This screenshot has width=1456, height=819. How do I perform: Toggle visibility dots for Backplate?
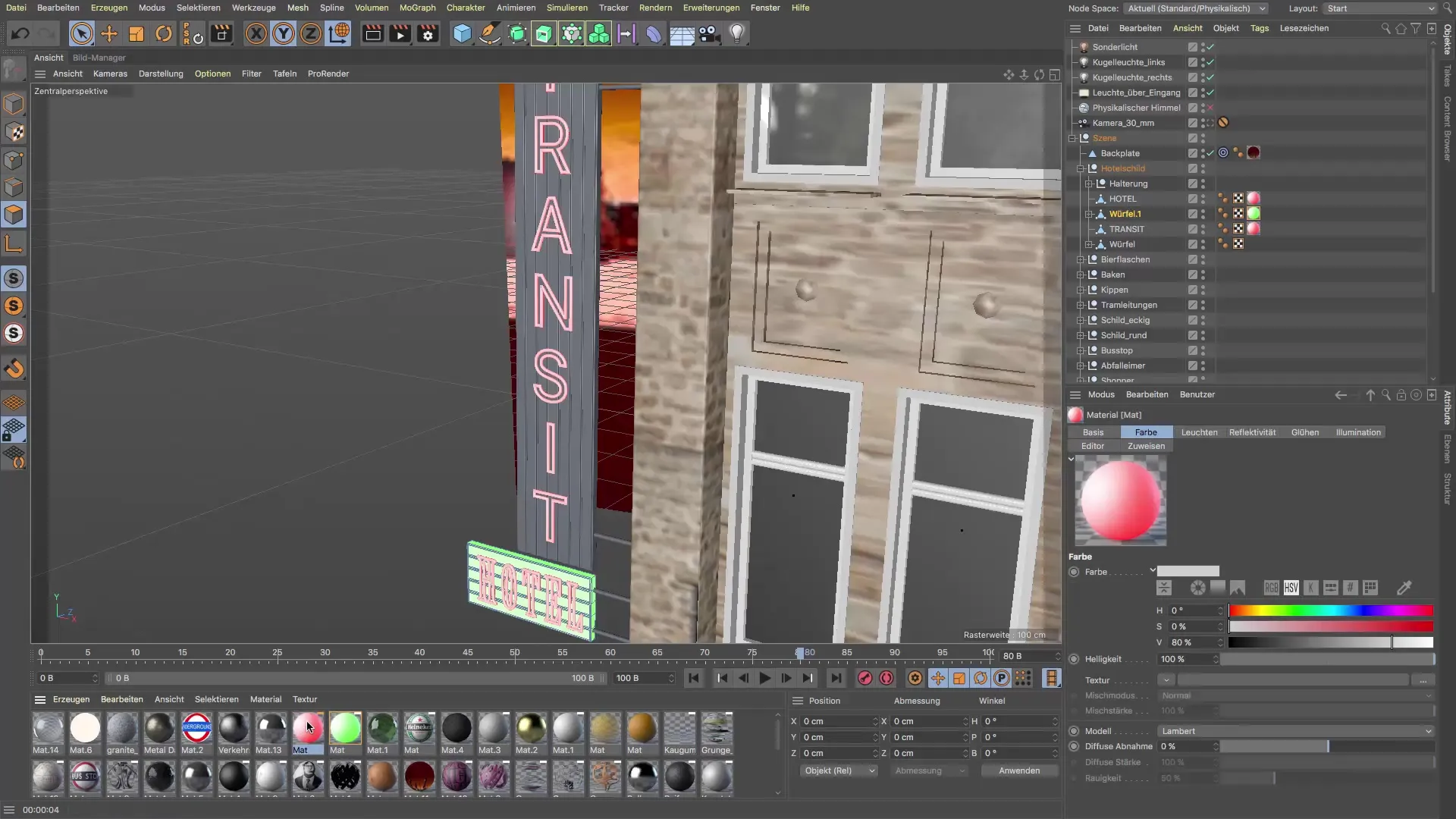[x=1203, y=153]
